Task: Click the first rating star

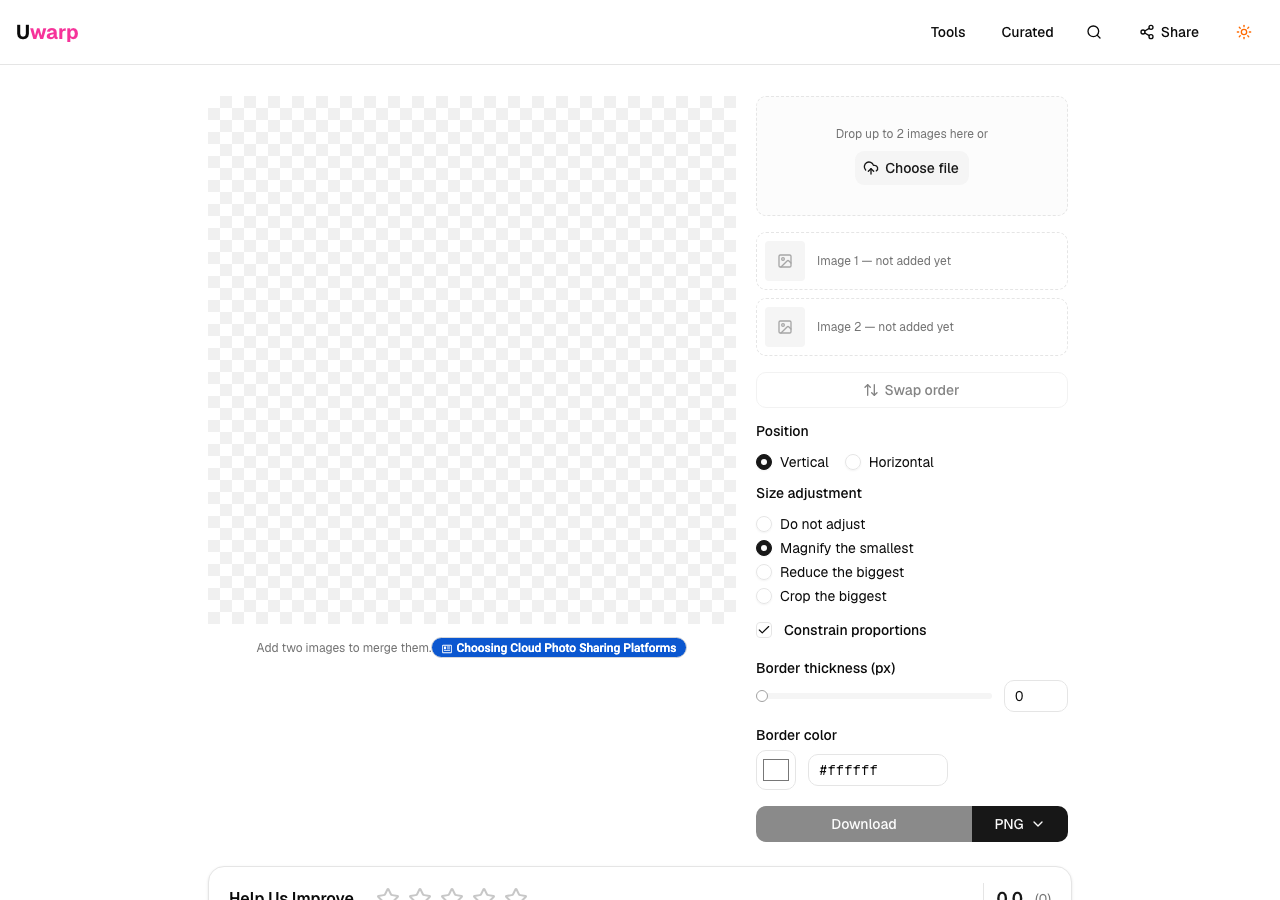Action: click(388, 895)
